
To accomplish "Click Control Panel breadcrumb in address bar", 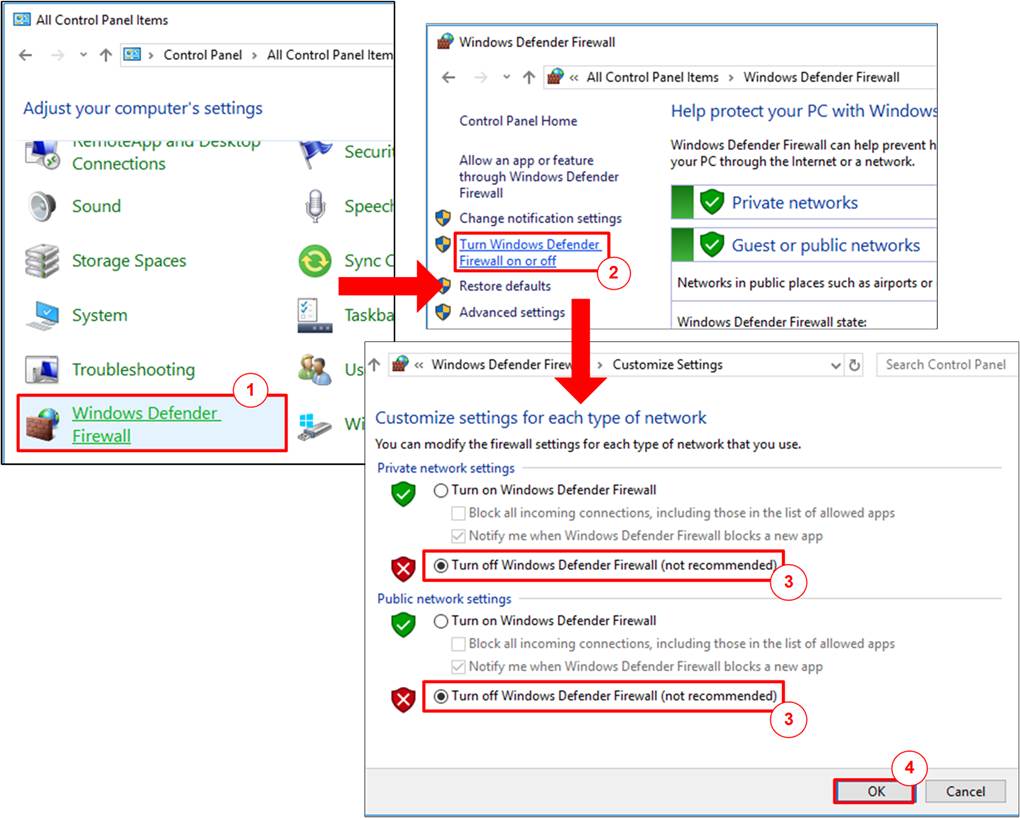I will tap(202, 55).
